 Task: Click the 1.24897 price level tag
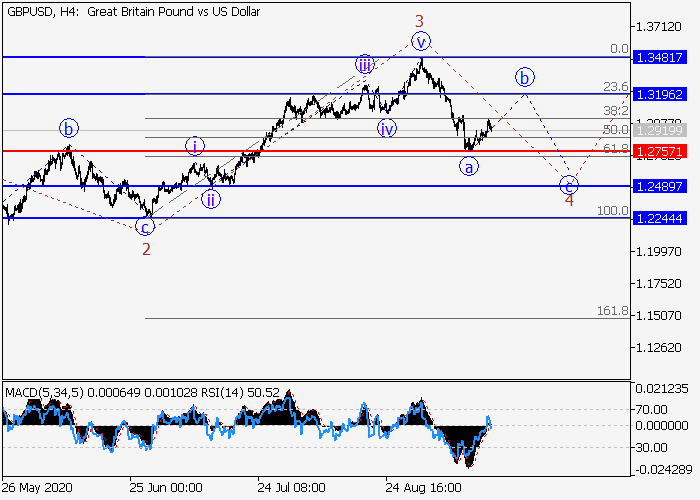[658, 187]
